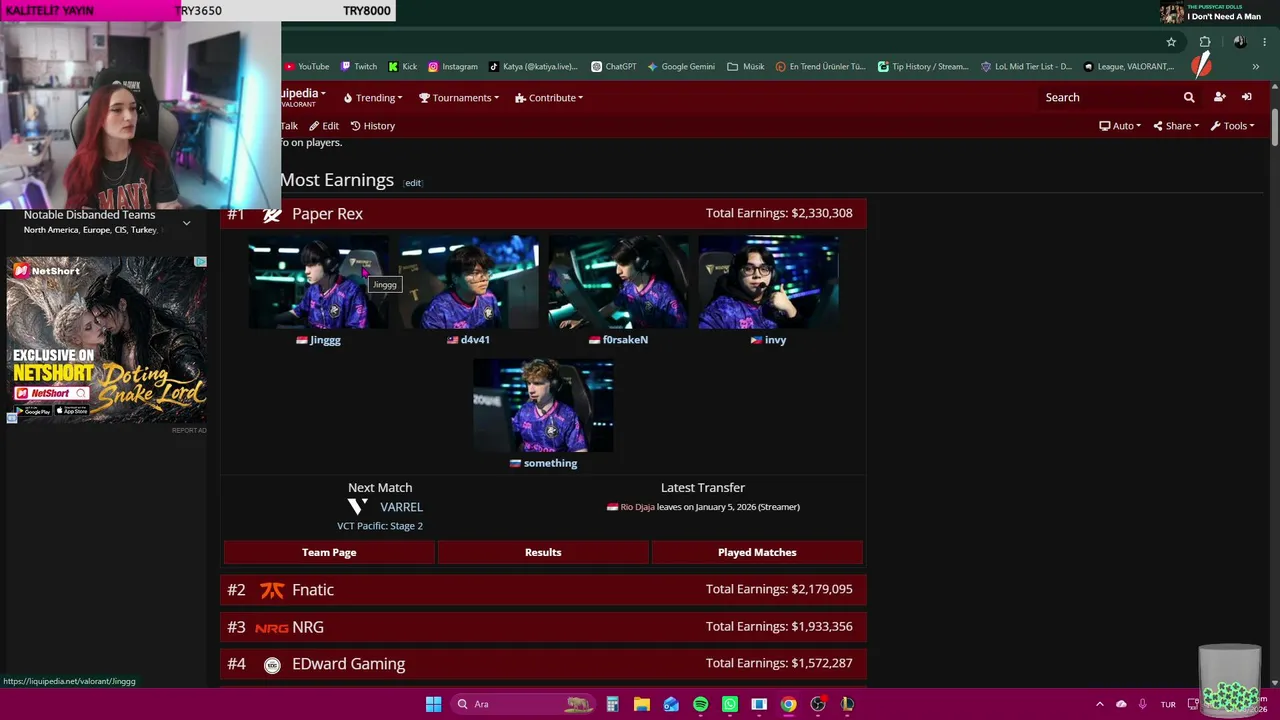The width and height of the screenshot is (1280, 720).
Task: Open the Windows Start menu
Action: pos(433,704)
